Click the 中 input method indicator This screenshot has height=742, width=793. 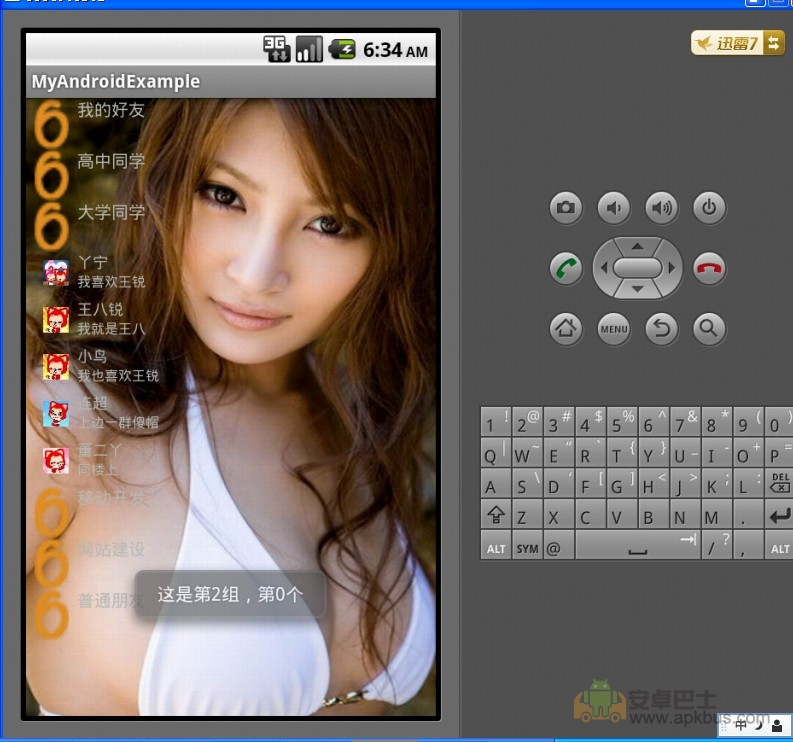pyautogui.click(x=740, y=726)
